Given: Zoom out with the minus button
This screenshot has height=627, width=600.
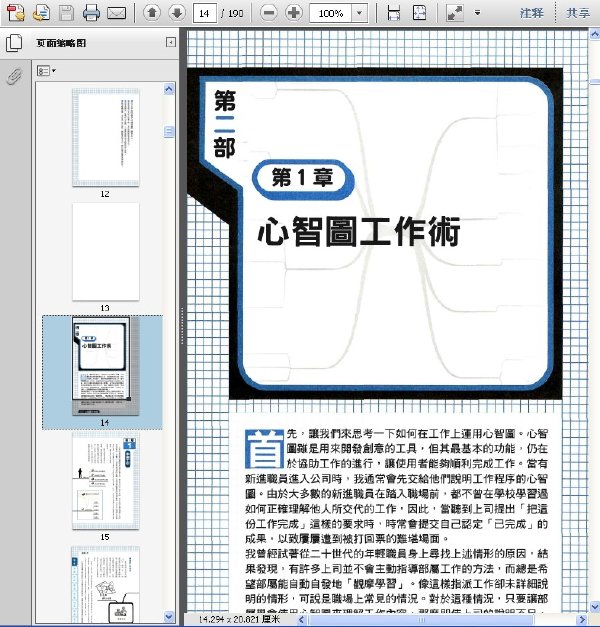Looking at the screenshot, I should coord(269,13).
